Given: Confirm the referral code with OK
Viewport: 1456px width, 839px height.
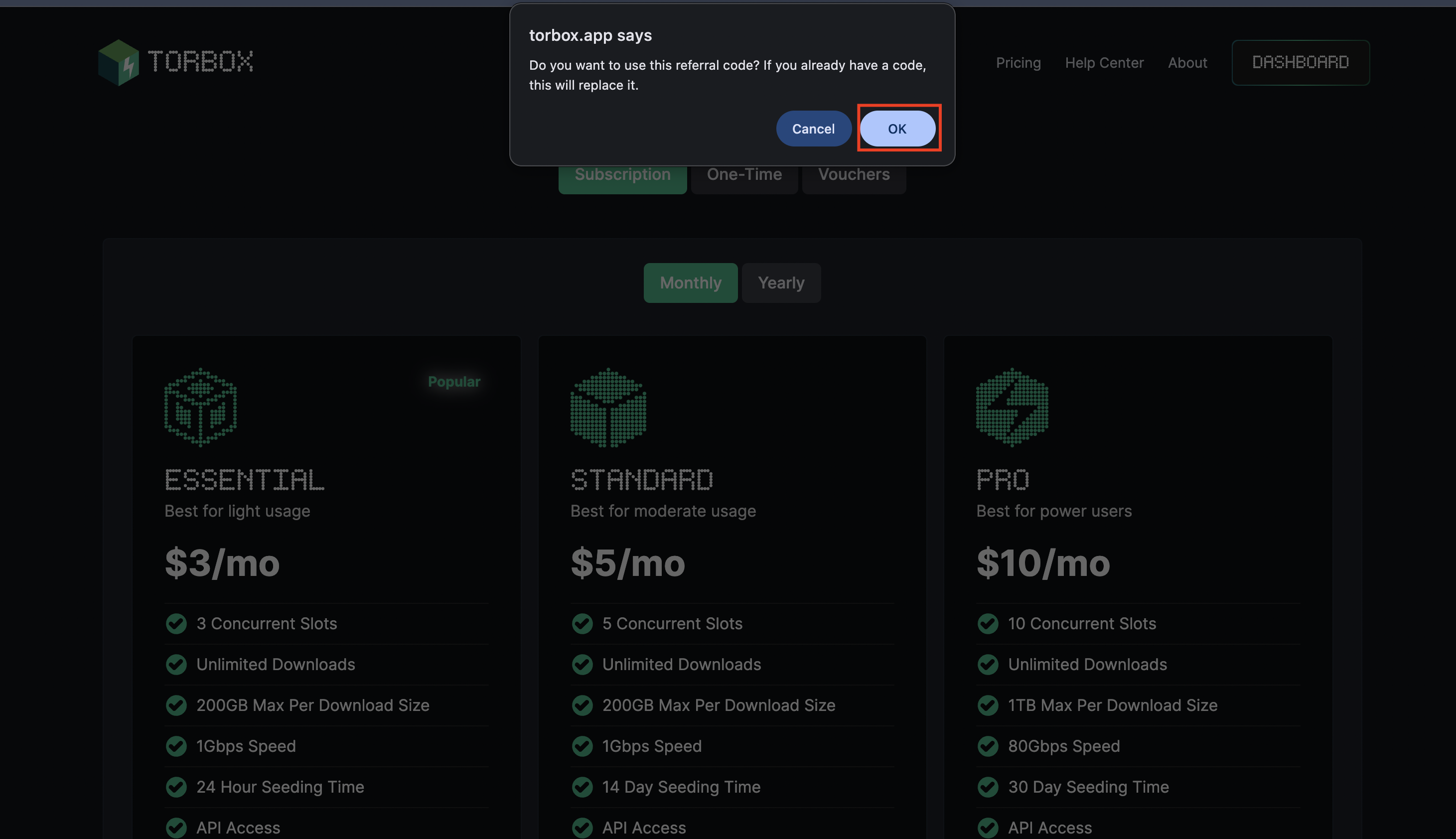Looking at the screenshot, I should pyautogui.click(x=897, y=129).
